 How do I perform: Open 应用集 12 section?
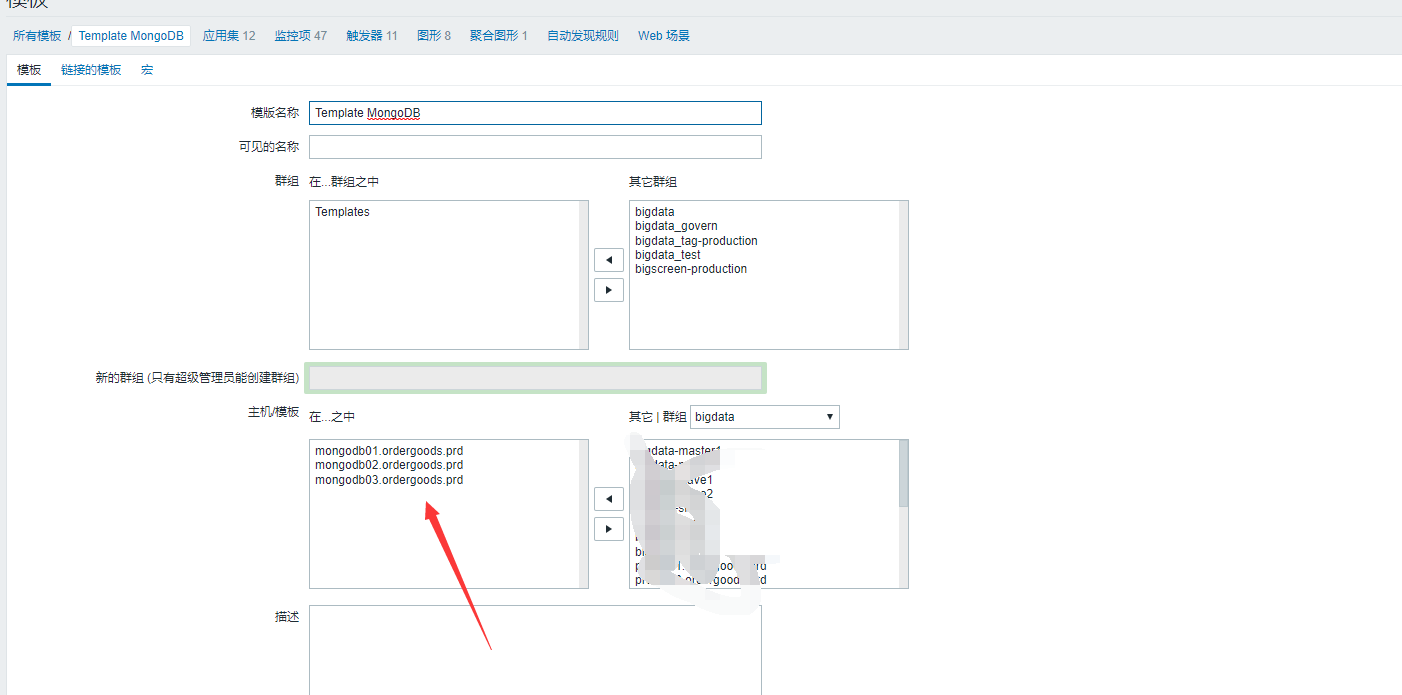pyautogui.click(x=229, y=36)
